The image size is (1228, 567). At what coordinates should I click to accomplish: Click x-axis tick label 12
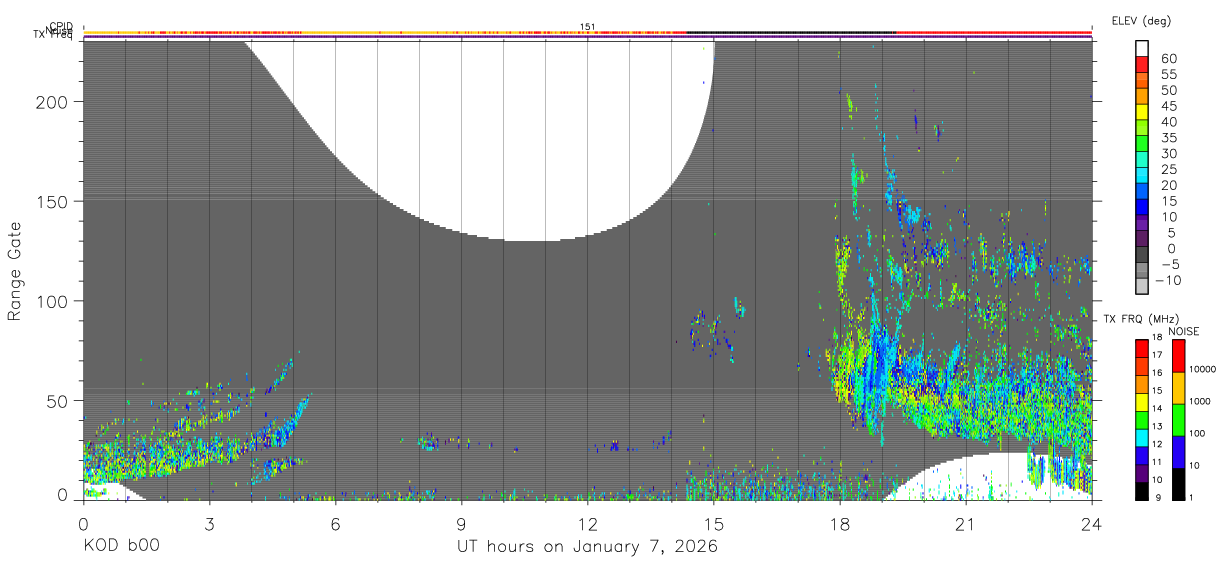(x=587, y=523)
